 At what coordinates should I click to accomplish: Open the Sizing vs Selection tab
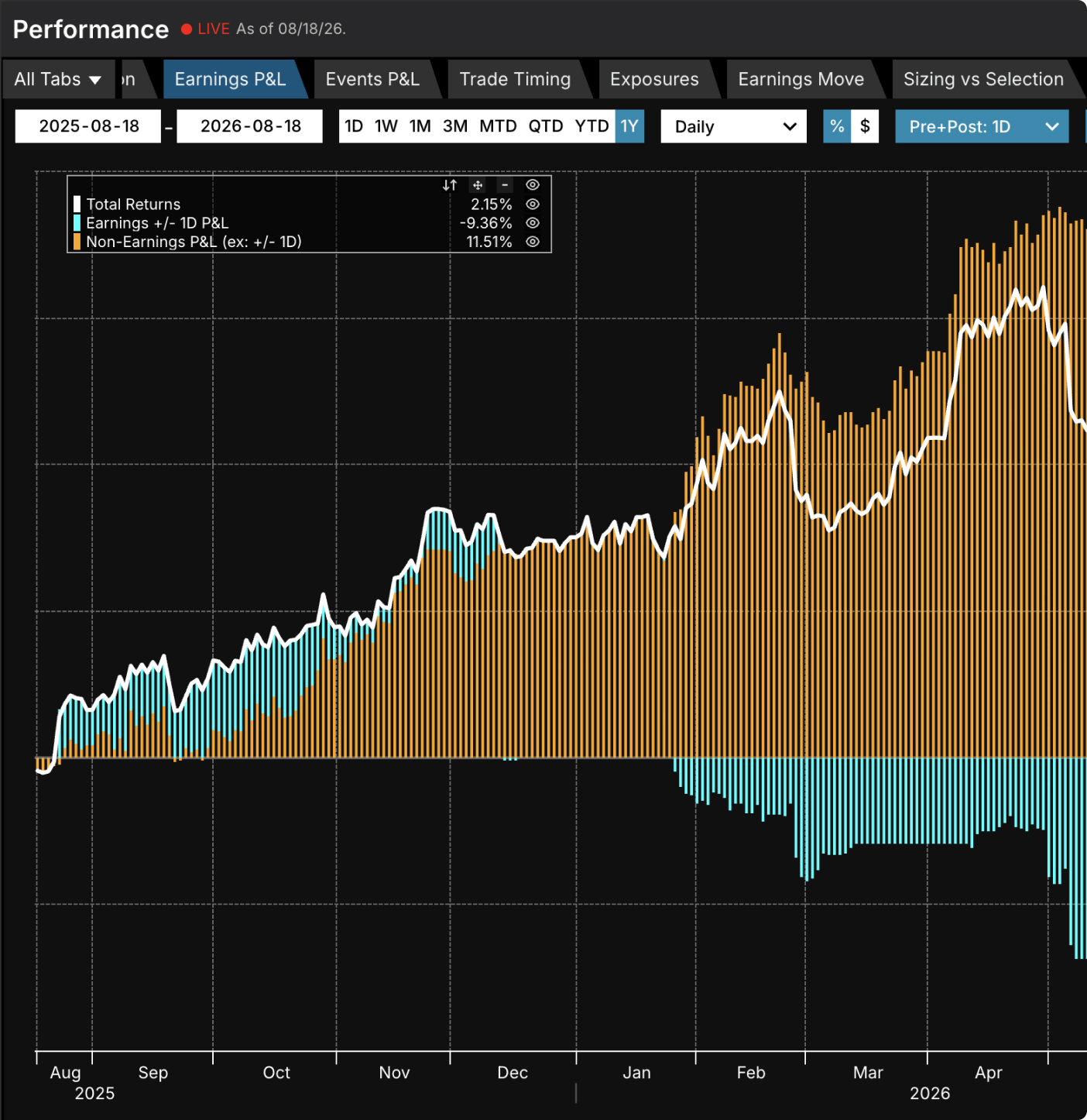tap(983, 79)
